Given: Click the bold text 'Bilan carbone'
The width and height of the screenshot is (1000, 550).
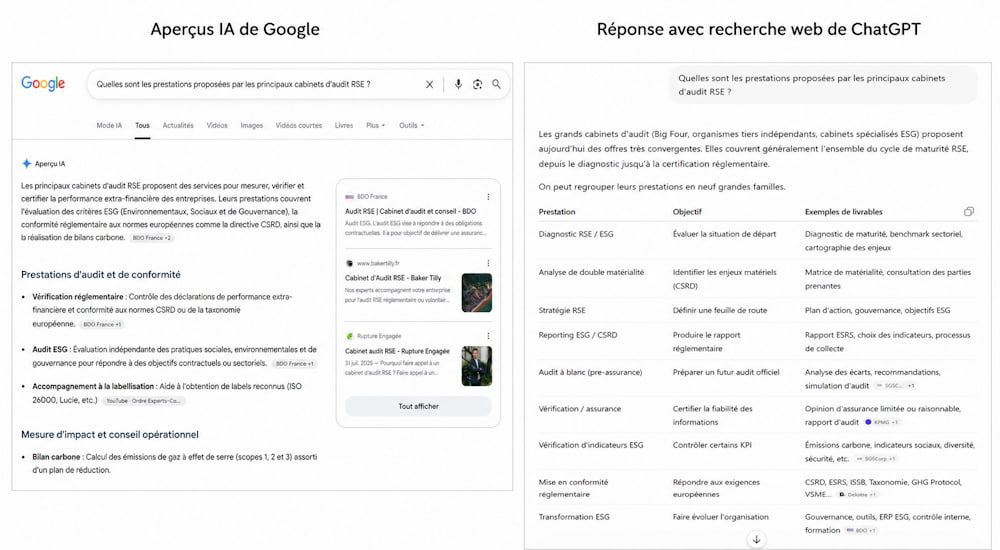Looking at the screenshot, I should (56, 457).
